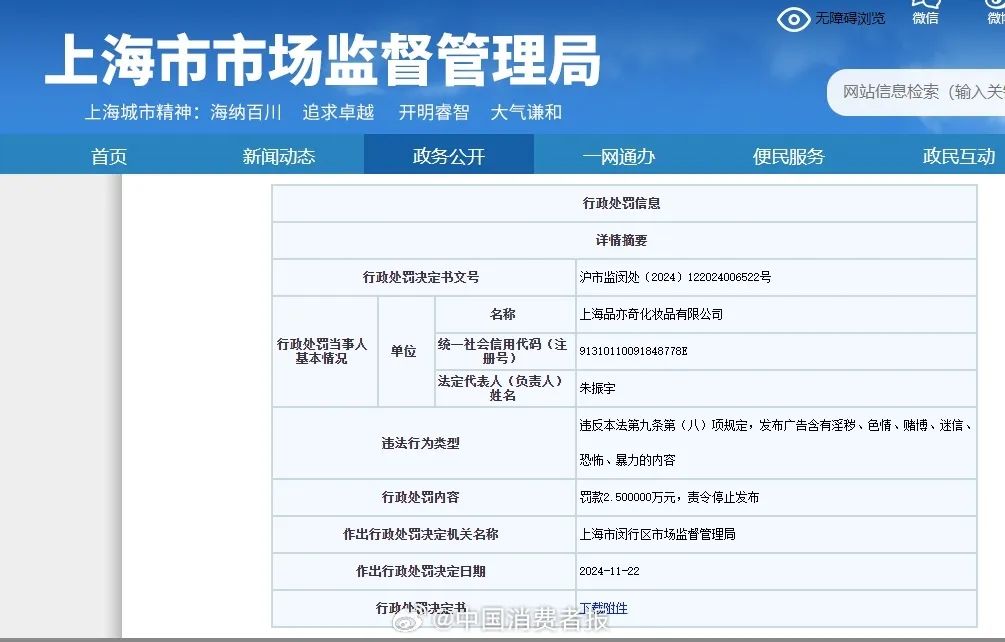Open 政民互动 menu item

click(959, 156)
